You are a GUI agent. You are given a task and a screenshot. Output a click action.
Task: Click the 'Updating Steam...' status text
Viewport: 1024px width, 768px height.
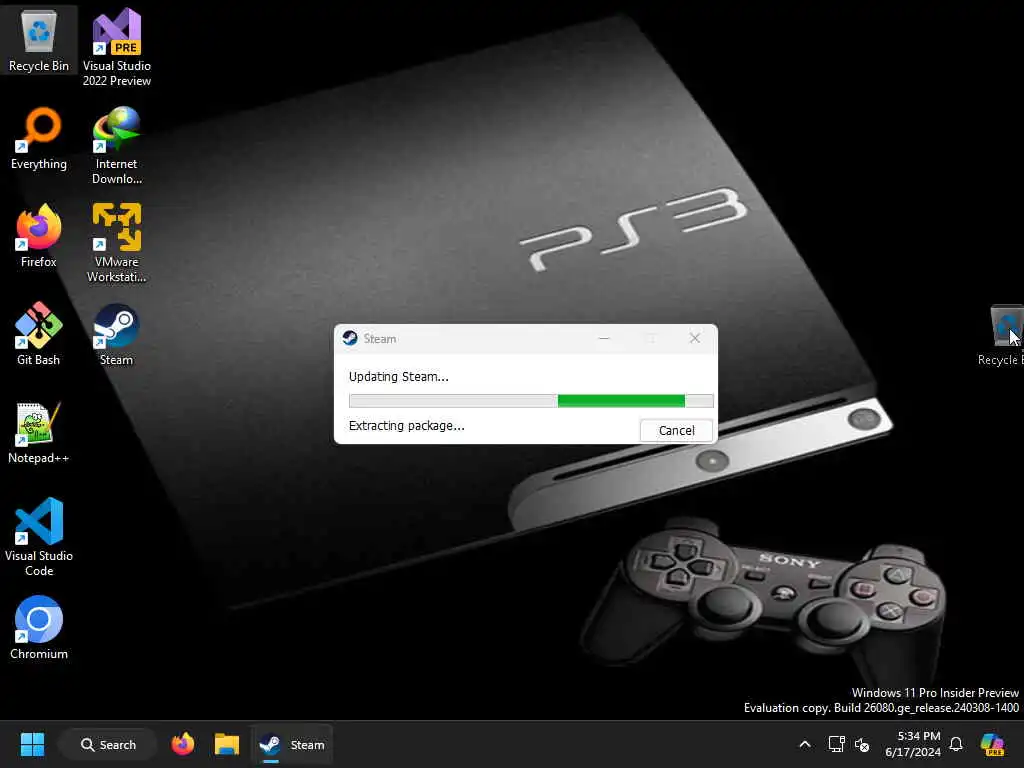click(x=398, y=377)
